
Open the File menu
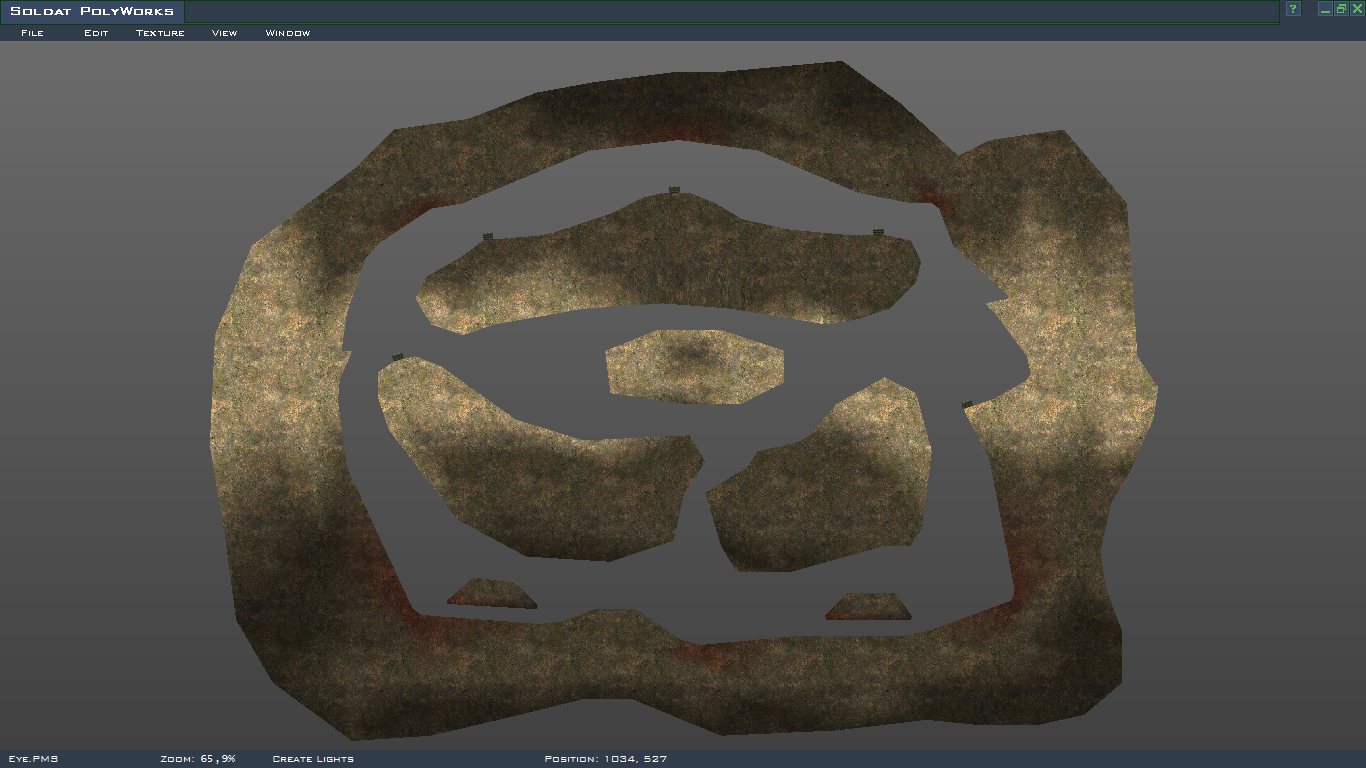(32, 33)
